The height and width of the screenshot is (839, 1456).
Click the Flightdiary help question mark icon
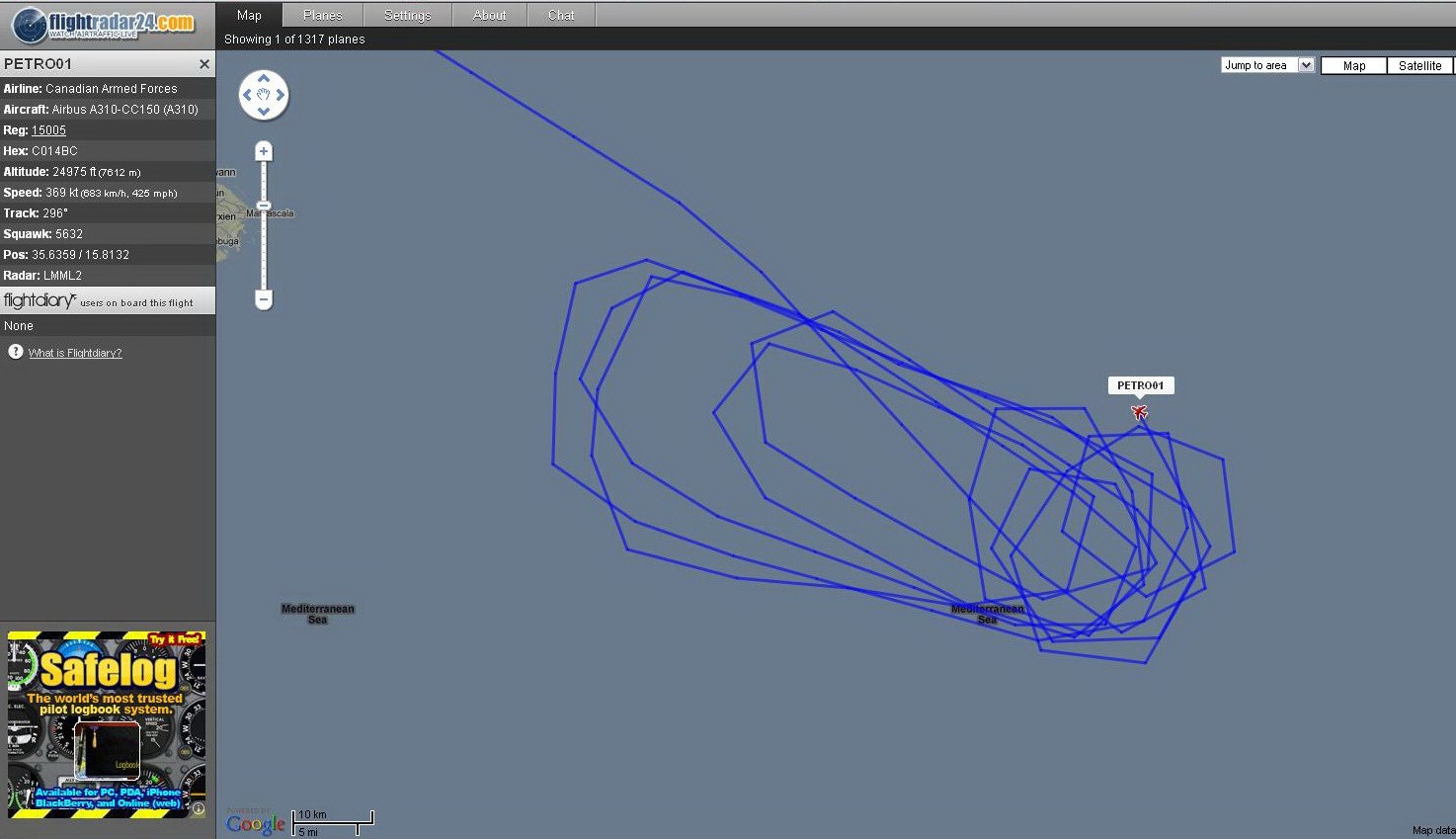[16, 352]
